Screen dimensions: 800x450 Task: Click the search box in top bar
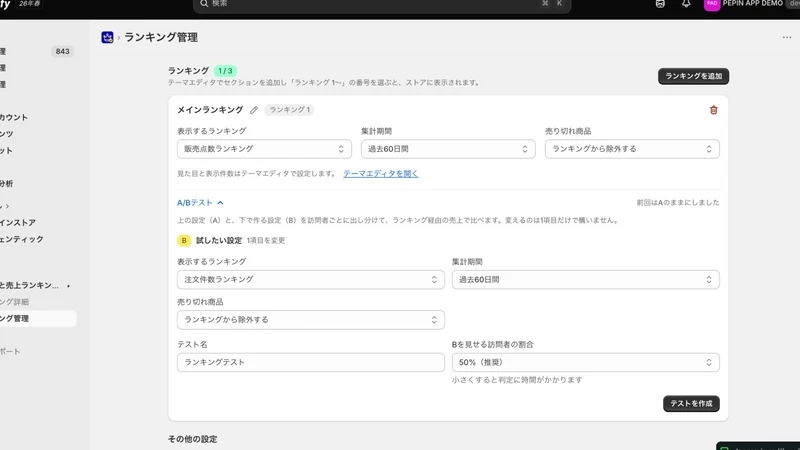point(382,5)
